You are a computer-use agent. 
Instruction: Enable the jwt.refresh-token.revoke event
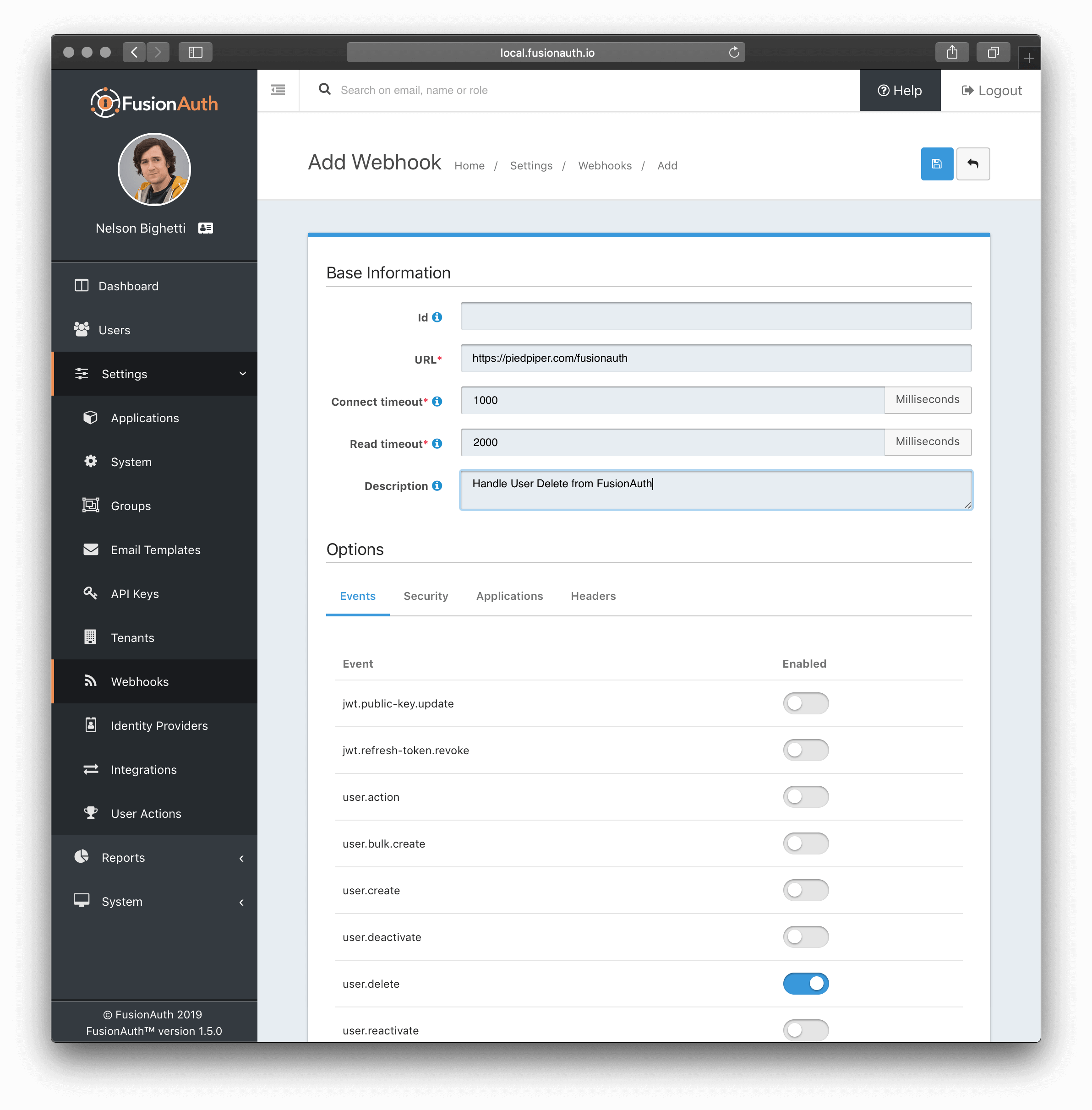806,750
